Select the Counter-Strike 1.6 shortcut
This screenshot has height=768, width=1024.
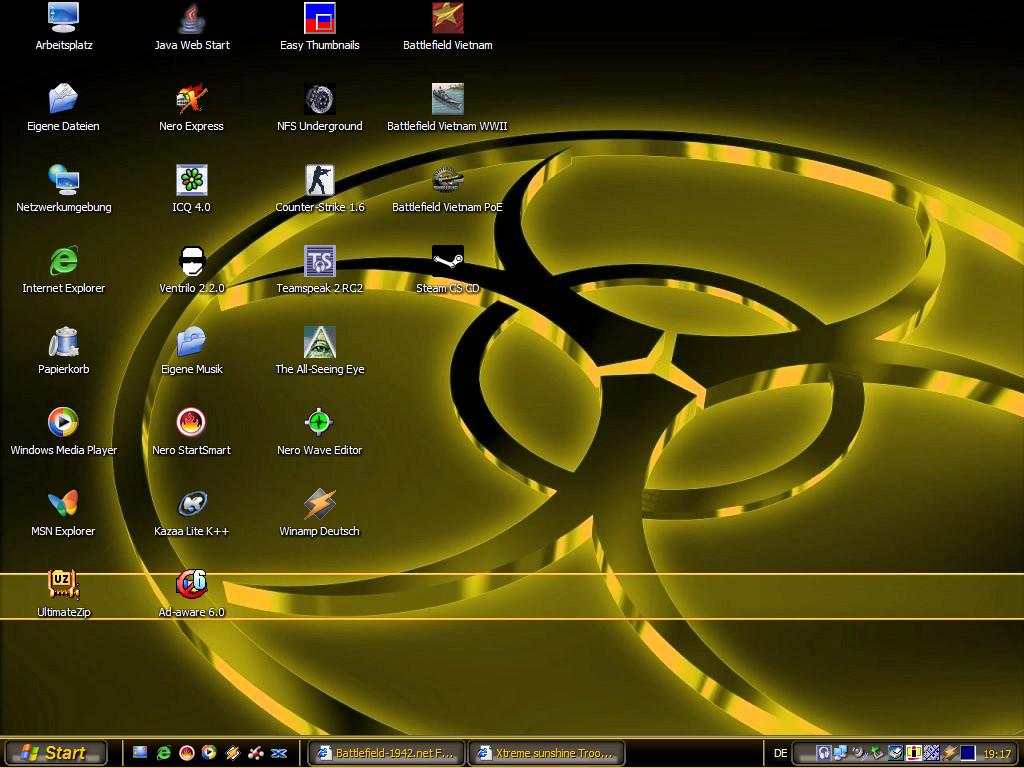(x=319, y=189)
